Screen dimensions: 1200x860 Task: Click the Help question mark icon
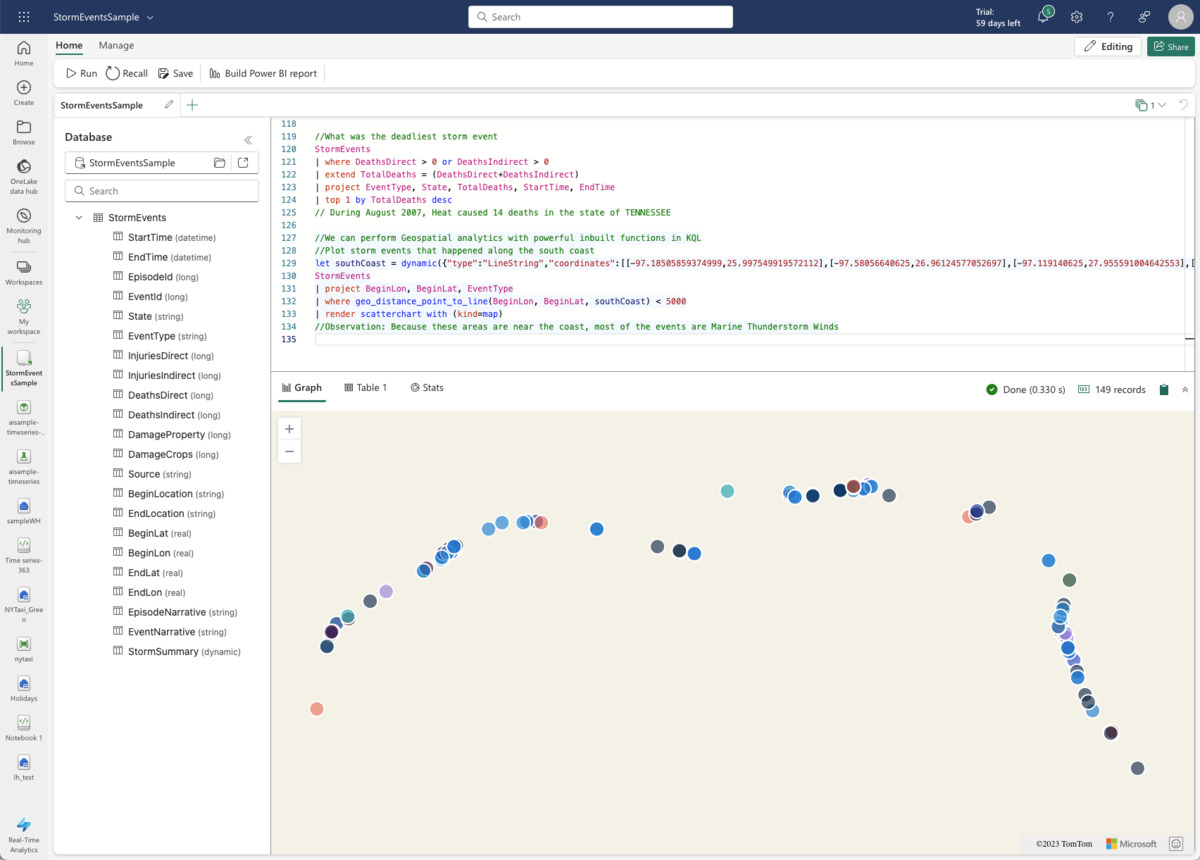1110,17
